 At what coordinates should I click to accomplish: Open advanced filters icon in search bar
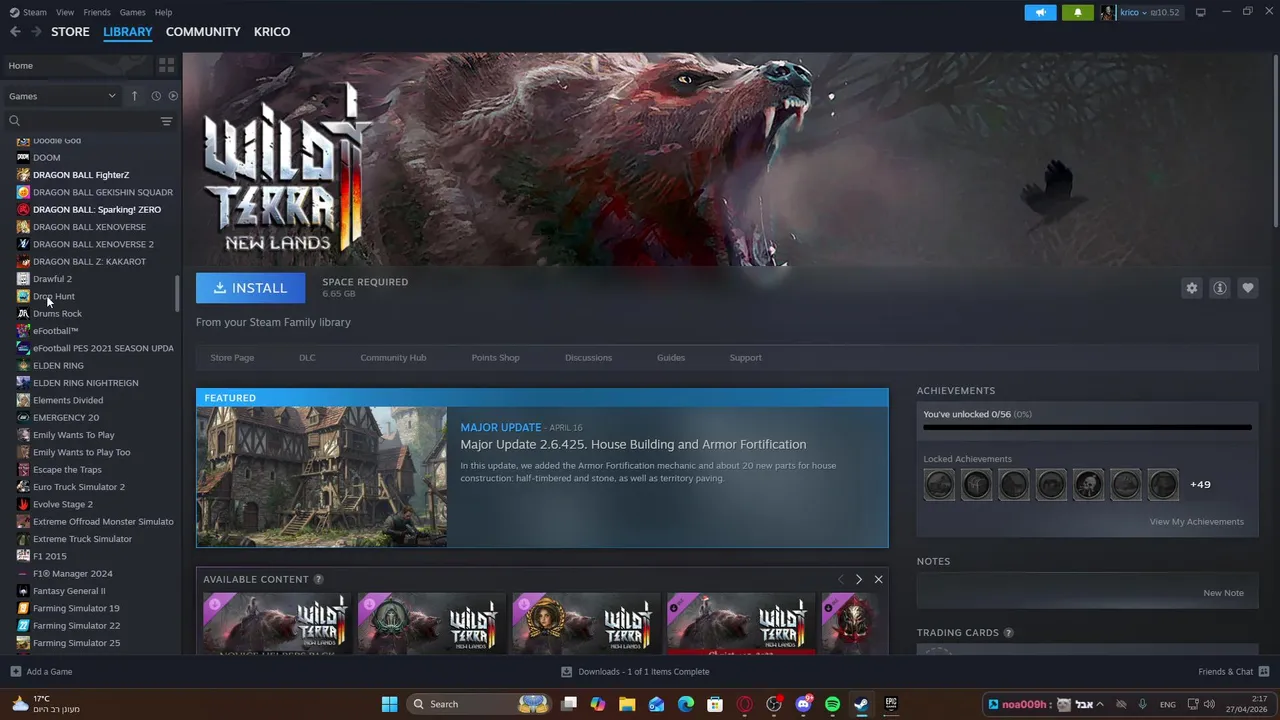[167, 121]
